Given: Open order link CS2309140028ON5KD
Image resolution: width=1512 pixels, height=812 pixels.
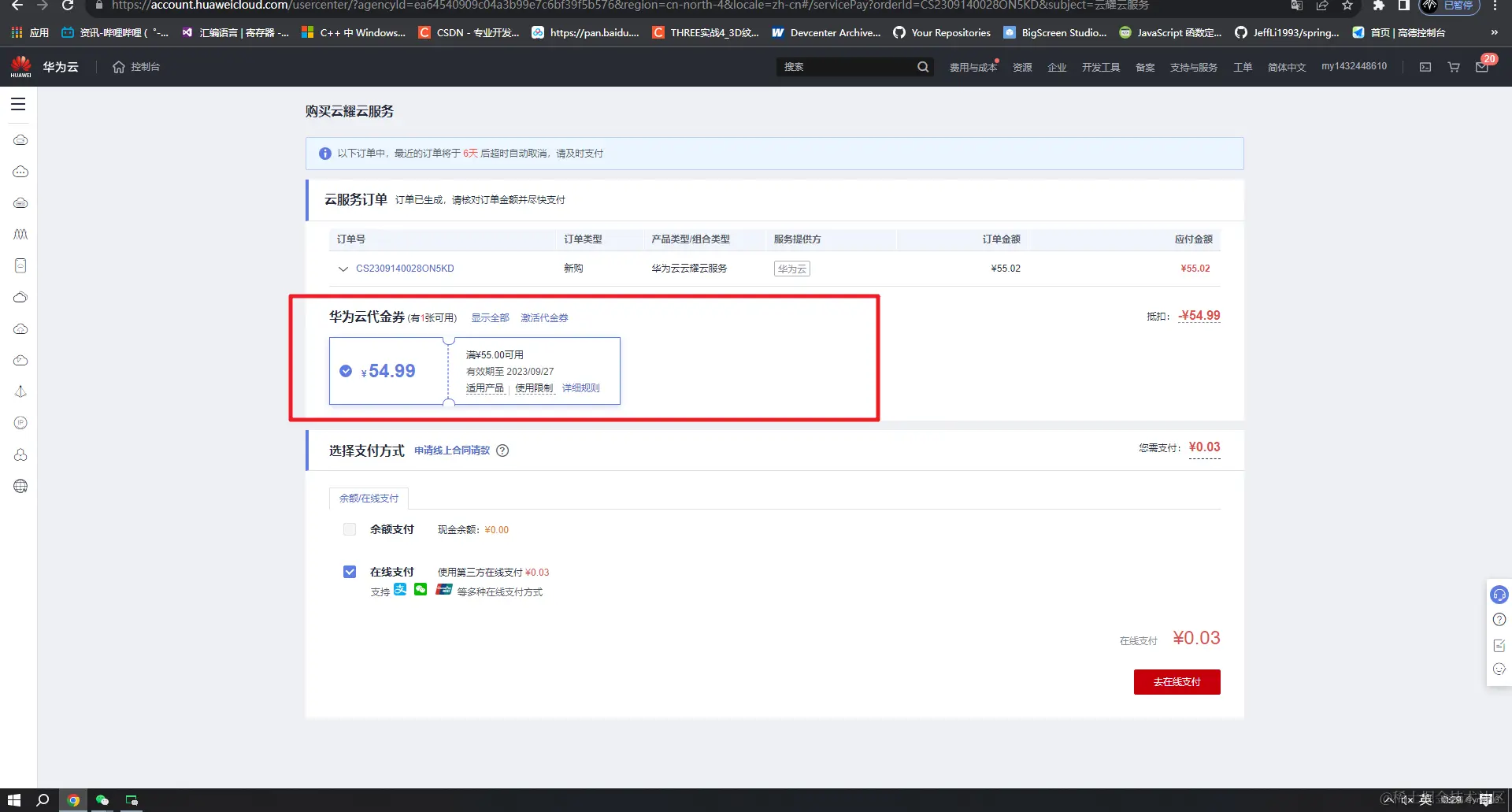Looking at the screenshot, I should pyautogui.click(x=405, y=269).
